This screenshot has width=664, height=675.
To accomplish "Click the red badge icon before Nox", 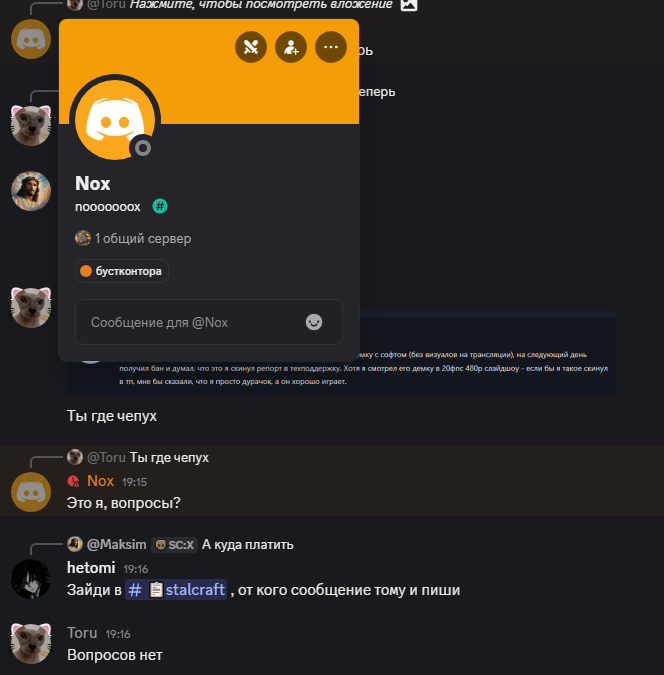I will [74, 481].
